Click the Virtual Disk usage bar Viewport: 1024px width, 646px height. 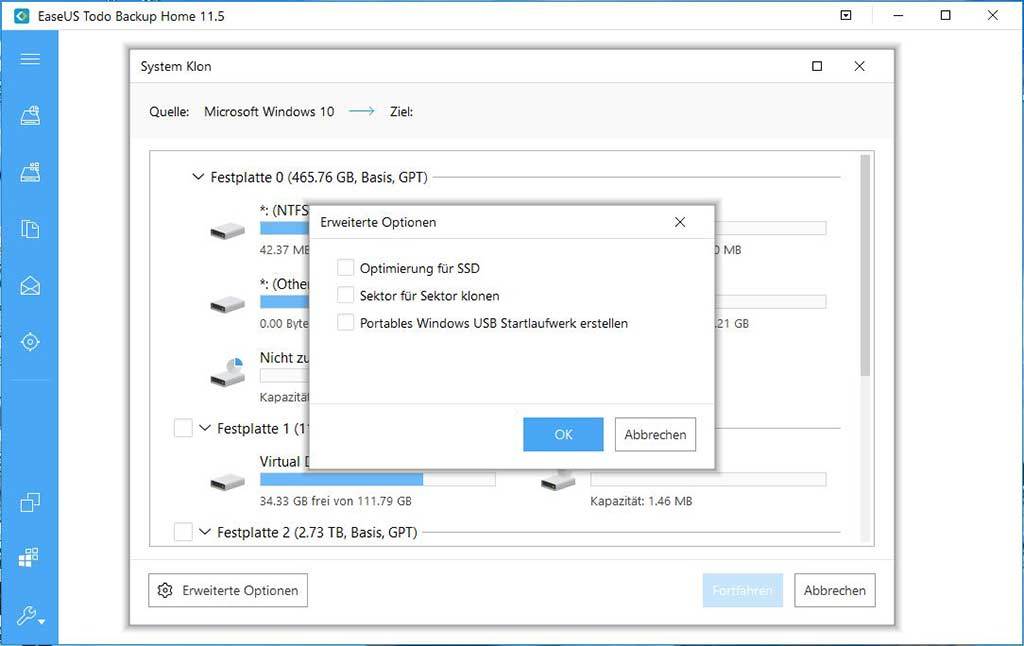coord(377,479)
